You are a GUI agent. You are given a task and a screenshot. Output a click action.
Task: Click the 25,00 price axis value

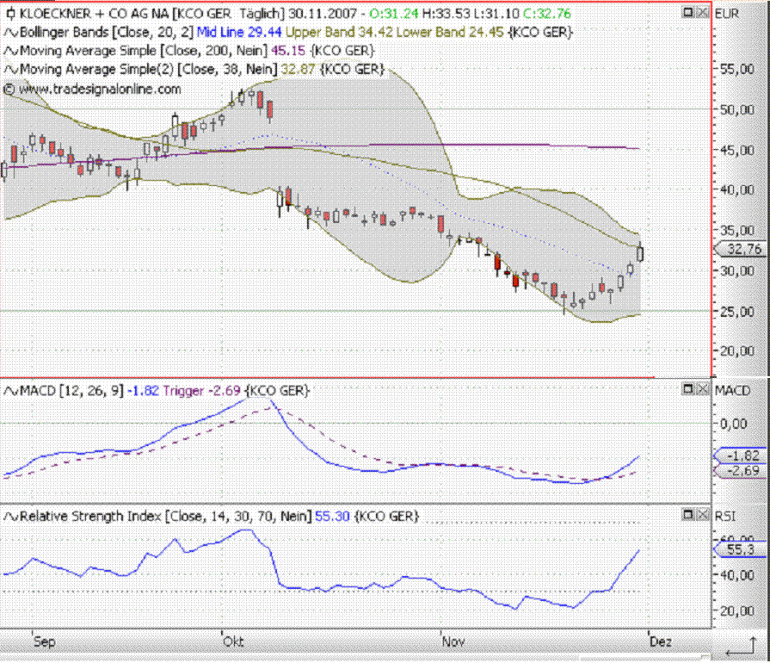pyautogui.click(x=737, y=311)
